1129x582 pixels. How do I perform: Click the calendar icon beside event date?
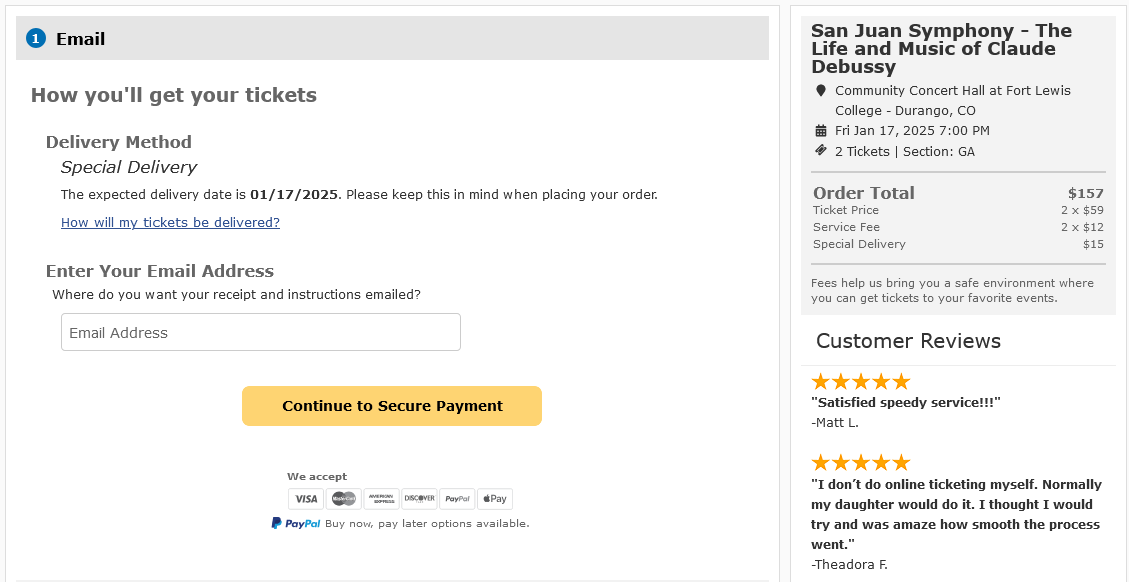821,131
